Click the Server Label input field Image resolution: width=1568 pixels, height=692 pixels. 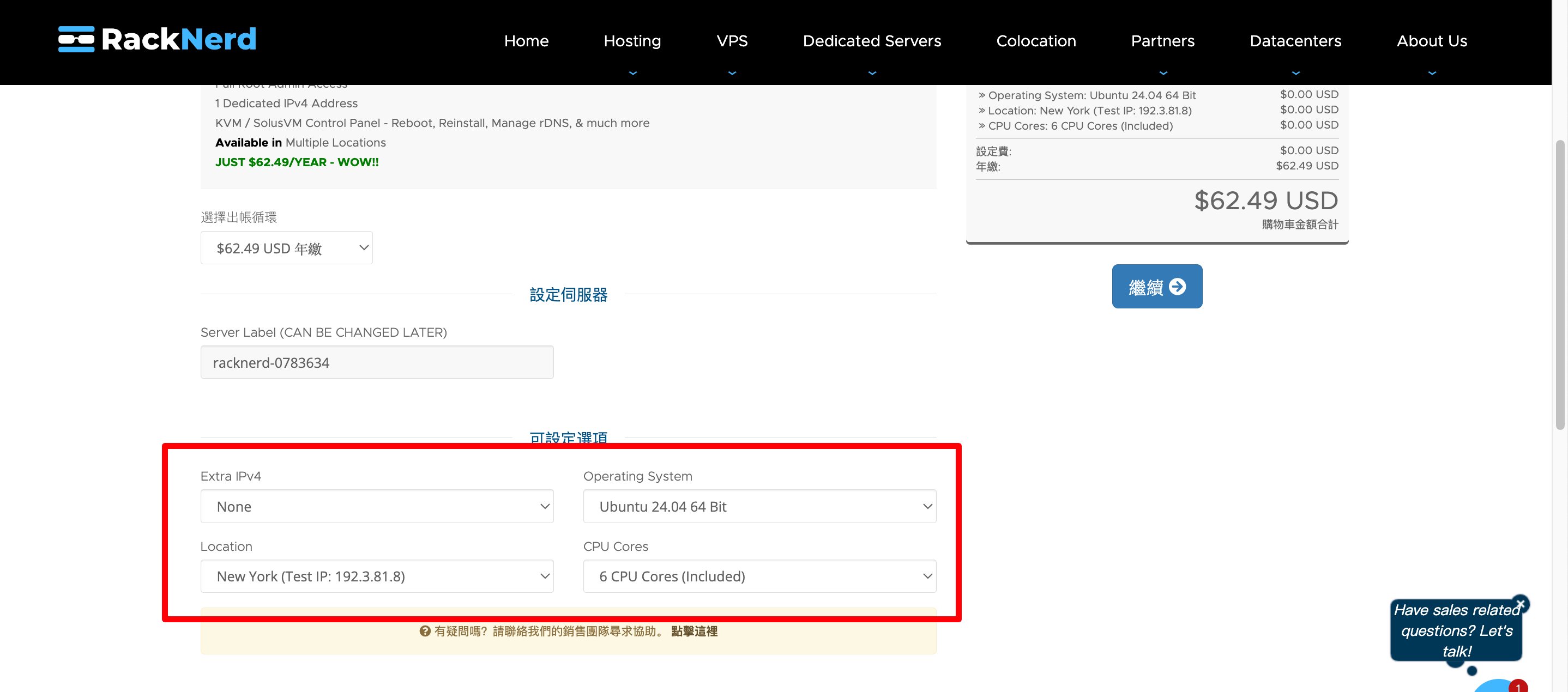tap(377, 362)
